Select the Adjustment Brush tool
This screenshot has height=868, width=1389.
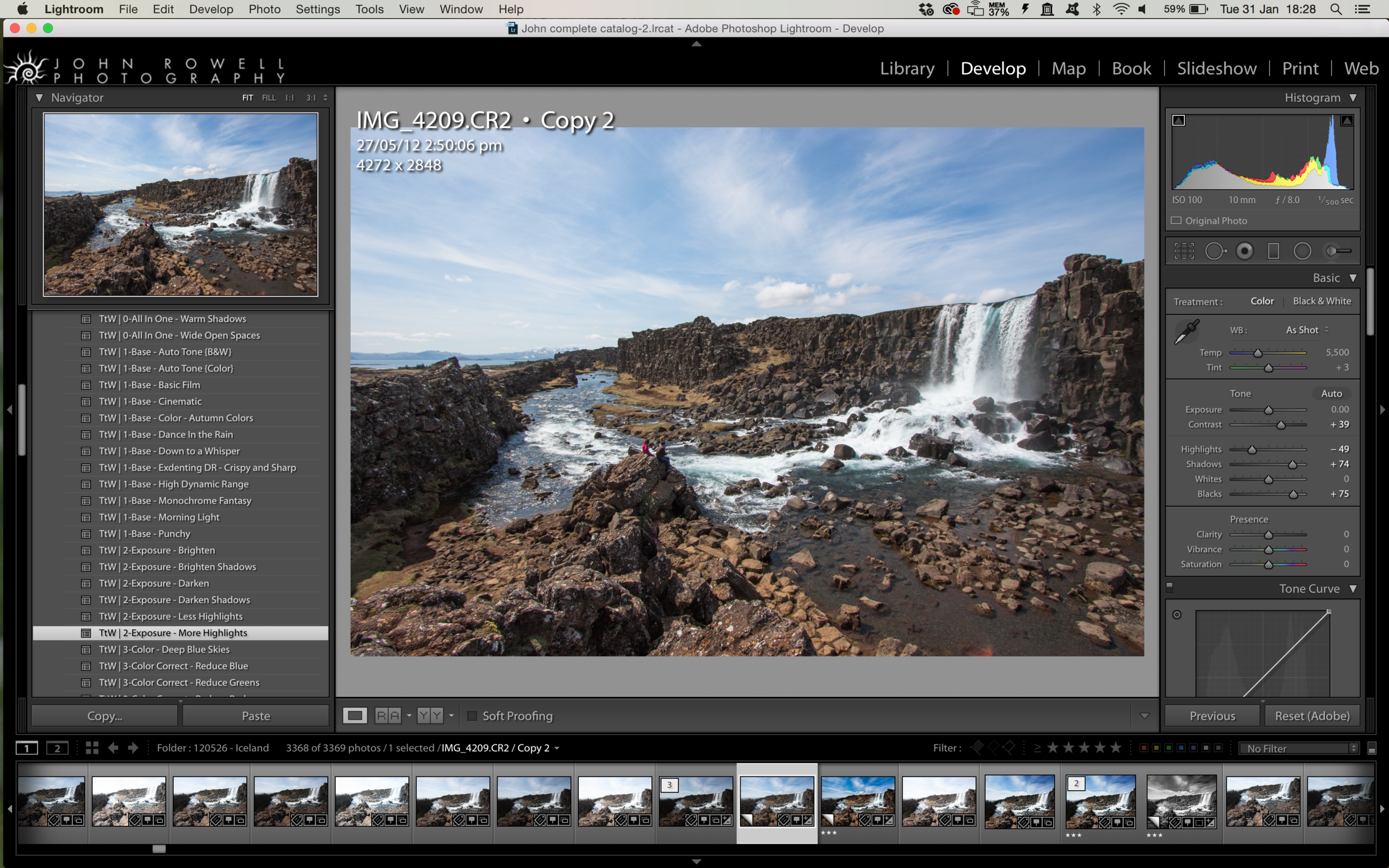[1338, 251]
